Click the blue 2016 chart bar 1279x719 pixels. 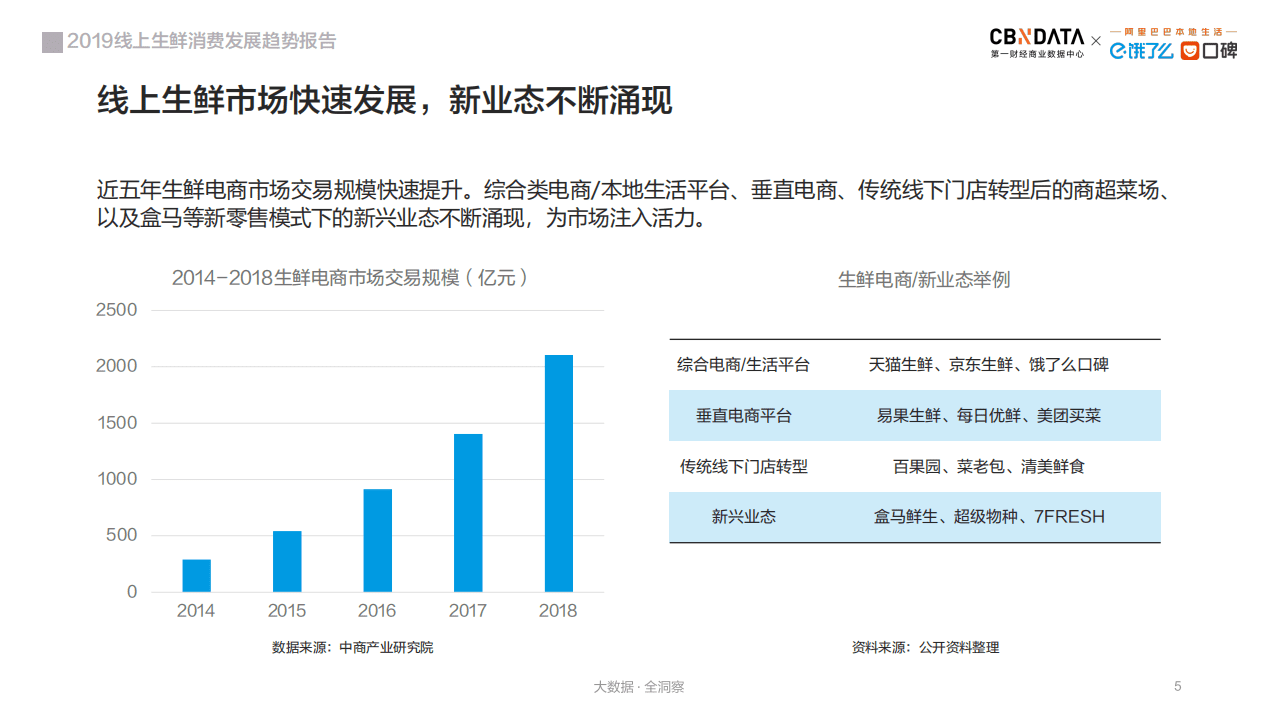[x=378, y=540]
